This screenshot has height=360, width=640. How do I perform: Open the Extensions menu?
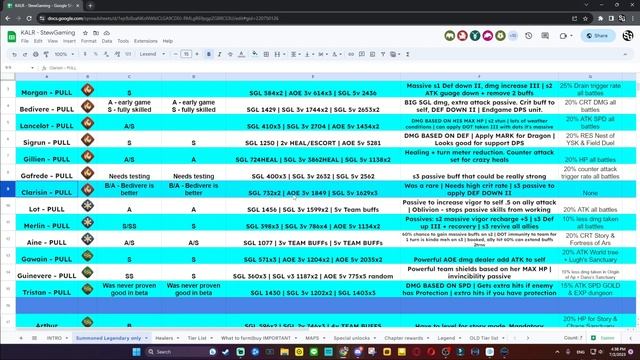pos(146,41)
